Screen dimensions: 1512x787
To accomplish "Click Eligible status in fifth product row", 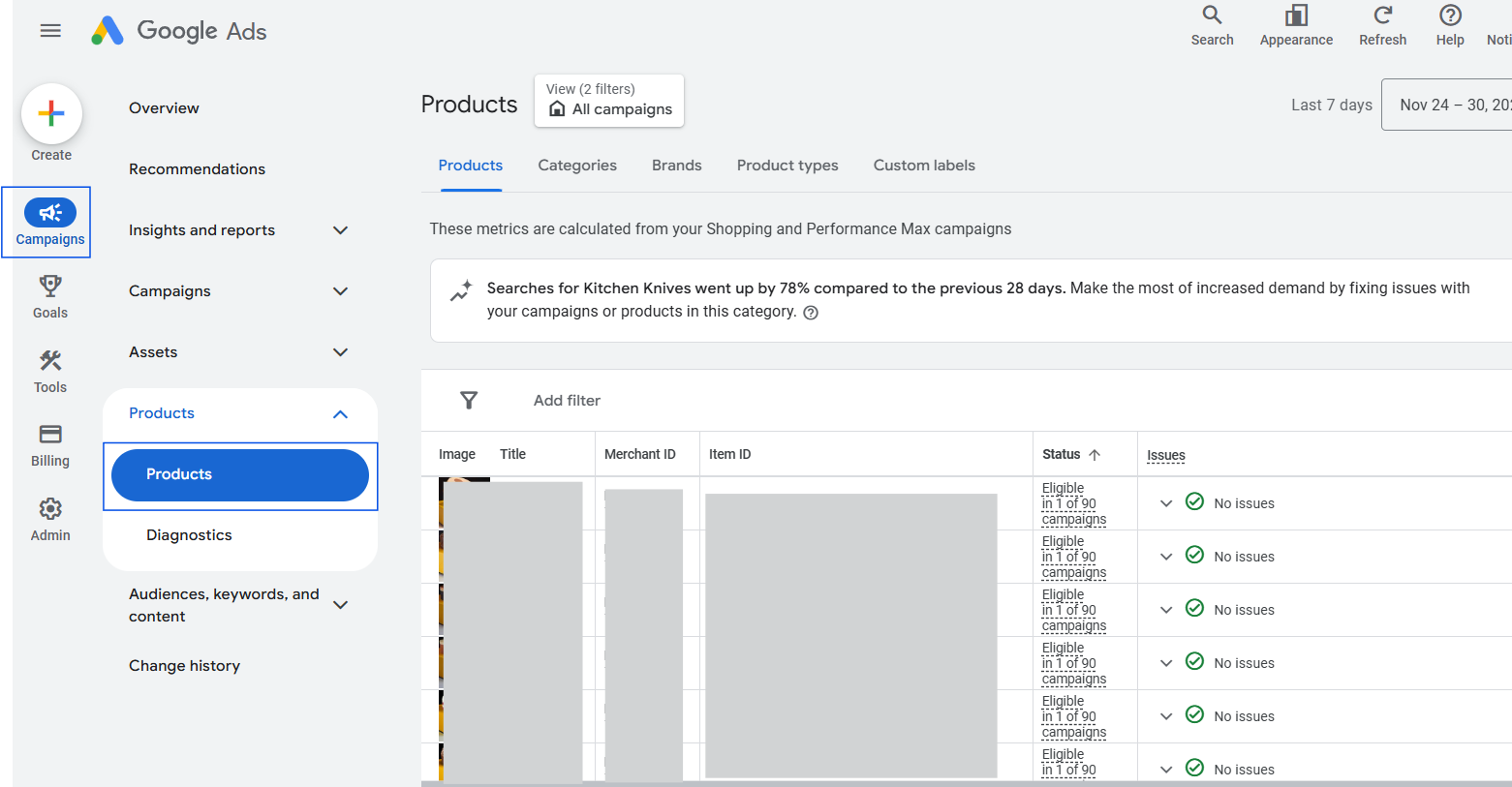I will [1073, 716].
